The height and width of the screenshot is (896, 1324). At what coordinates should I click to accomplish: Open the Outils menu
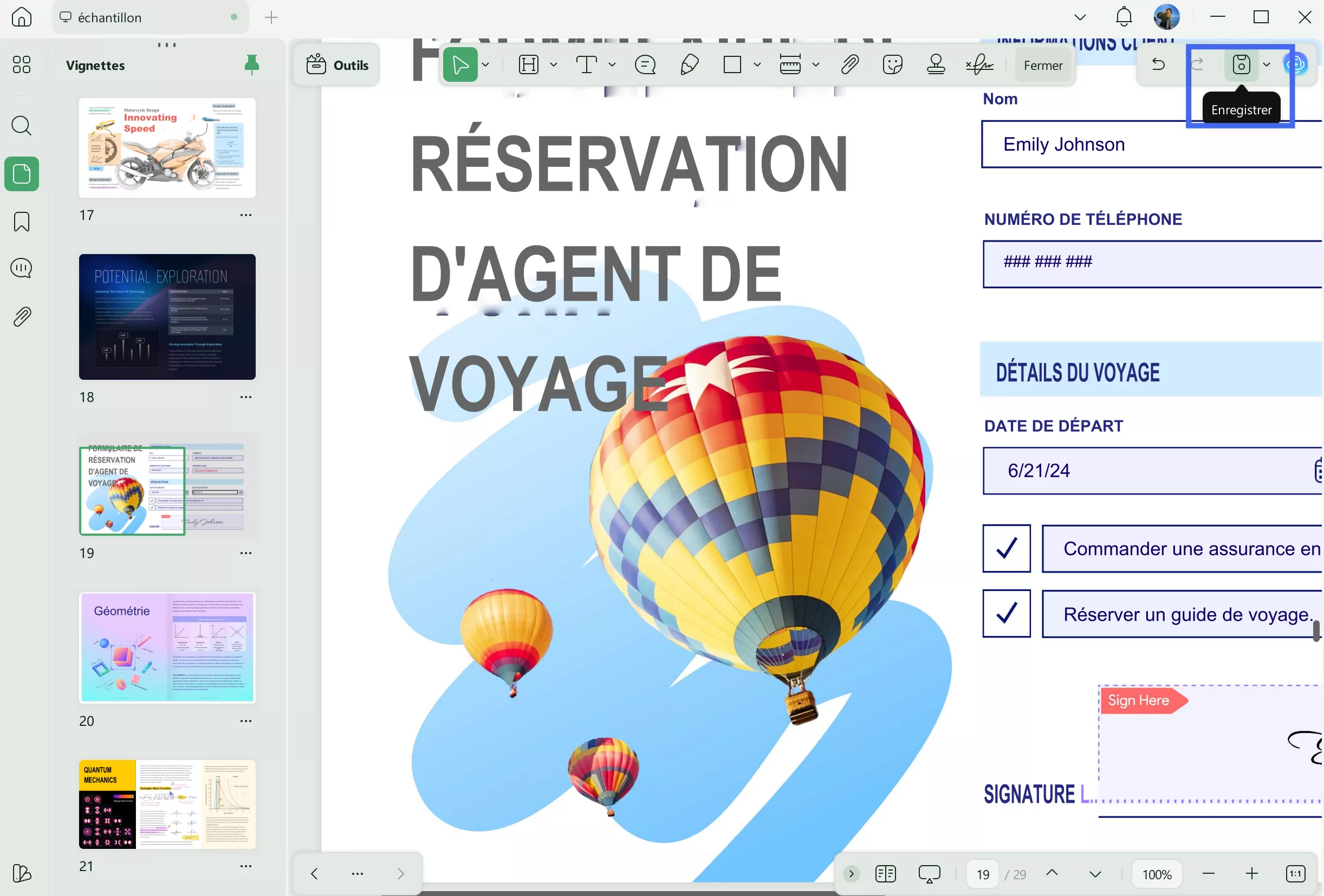tap(337, 64)
